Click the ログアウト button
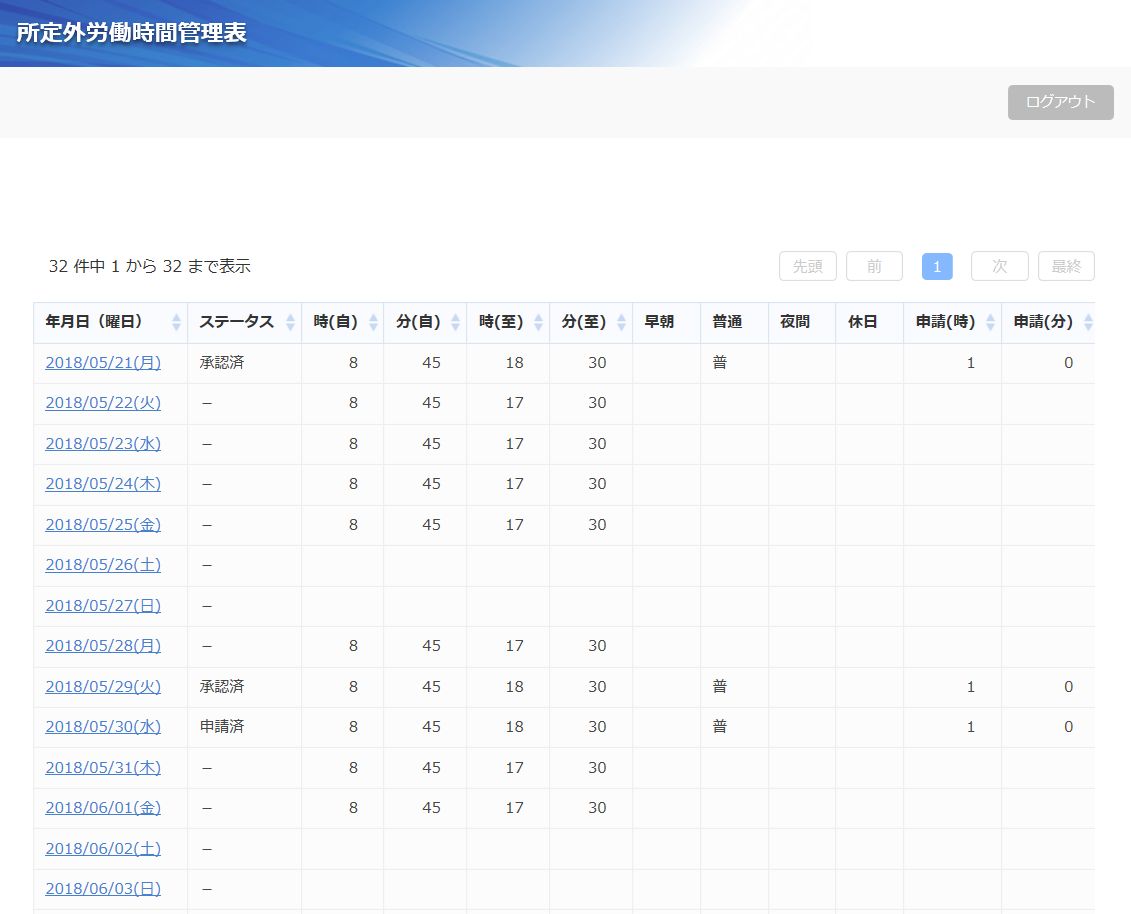This screenshot has width=1131, height=914. (x=1060, y=102)
